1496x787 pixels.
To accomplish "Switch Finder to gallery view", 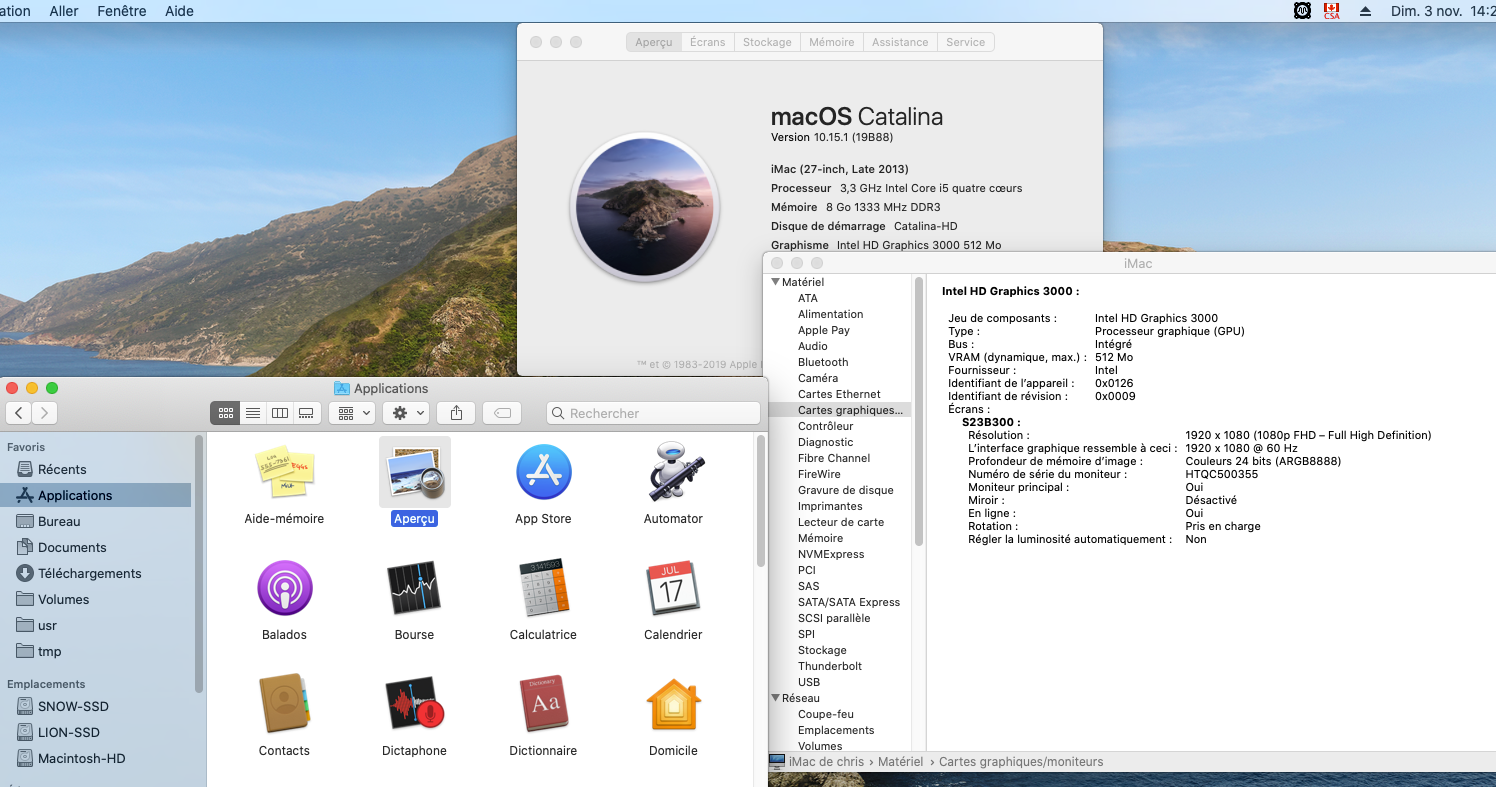I will coord(307,413).
